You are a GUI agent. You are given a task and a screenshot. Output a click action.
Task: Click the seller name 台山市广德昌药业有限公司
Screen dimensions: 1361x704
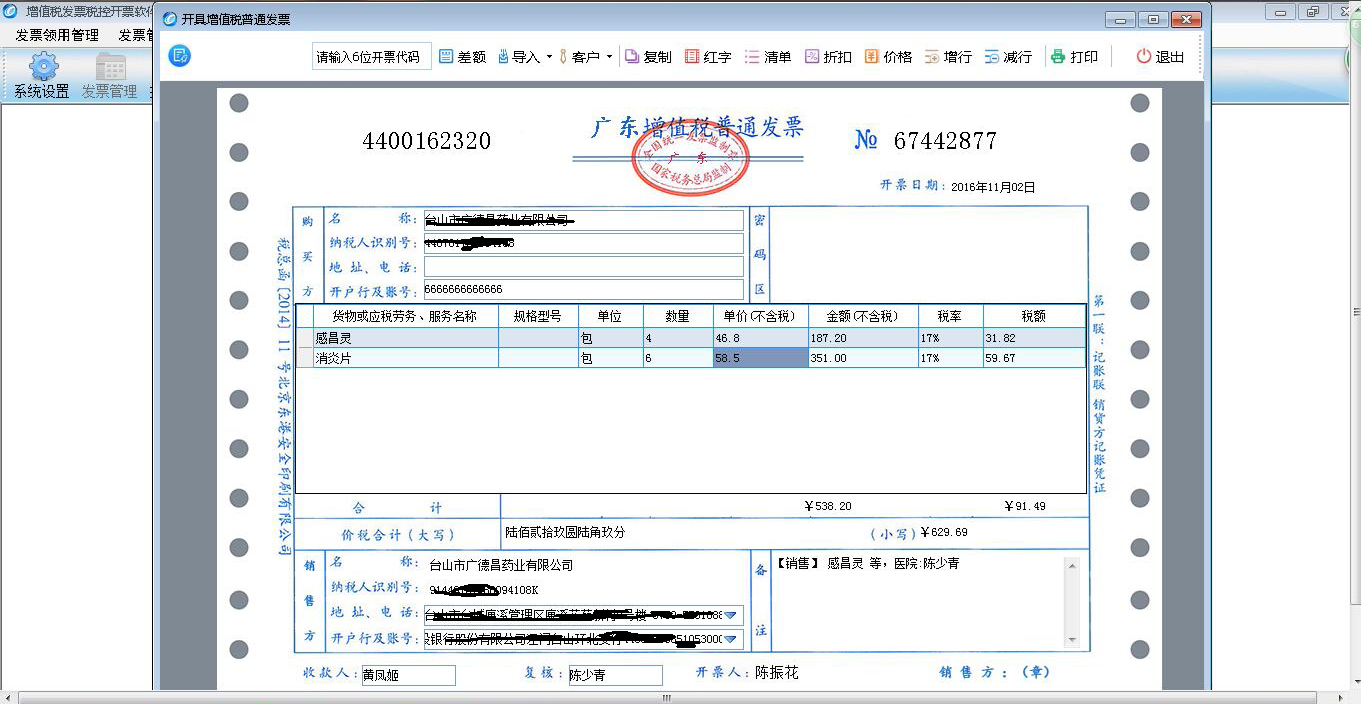(x=500, y=566)
